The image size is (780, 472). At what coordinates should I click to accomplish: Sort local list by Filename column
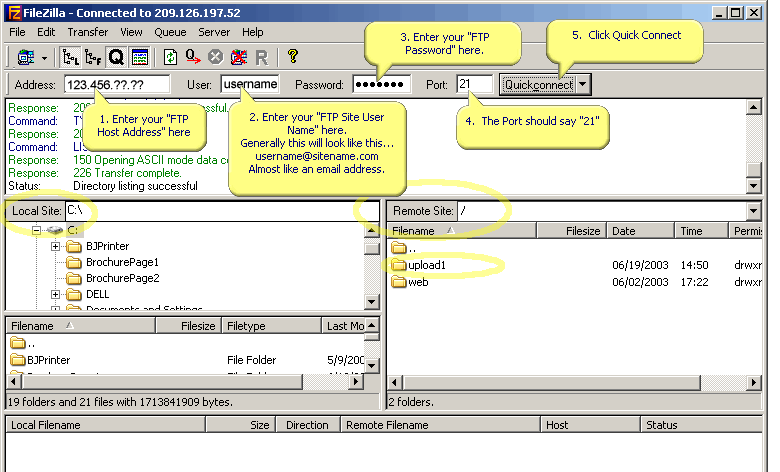[81, 326]
